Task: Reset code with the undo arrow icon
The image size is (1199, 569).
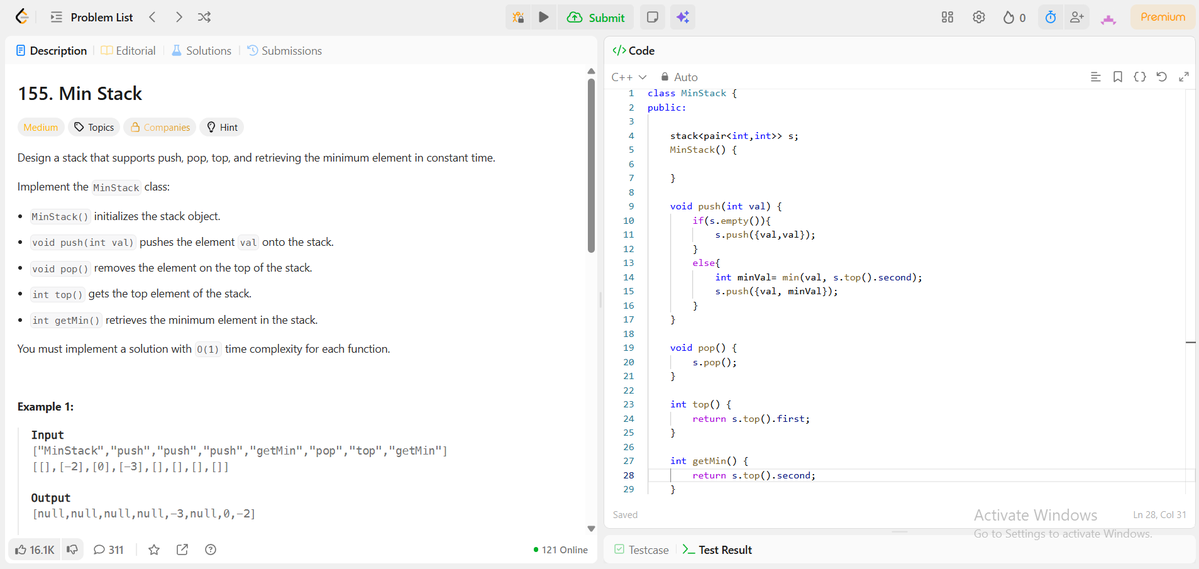Action: [1162, 76]
